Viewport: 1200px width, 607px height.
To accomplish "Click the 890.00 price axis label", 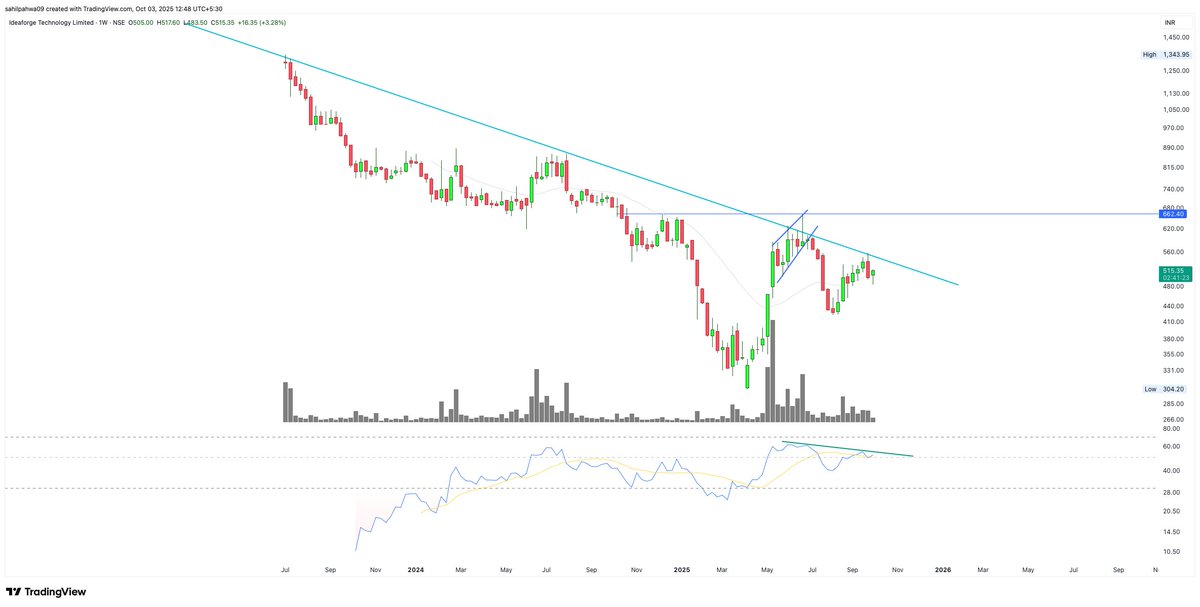I will tap(1172, 148).
